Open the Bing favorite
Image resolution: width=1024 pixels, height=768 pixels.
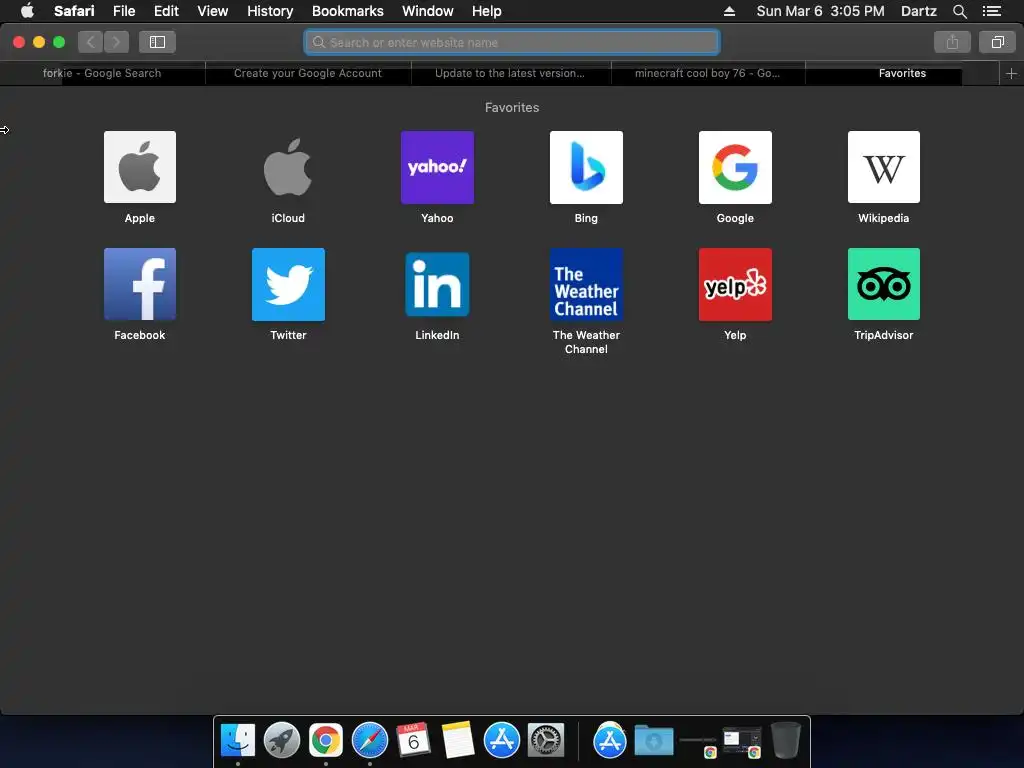pos(586,167)
